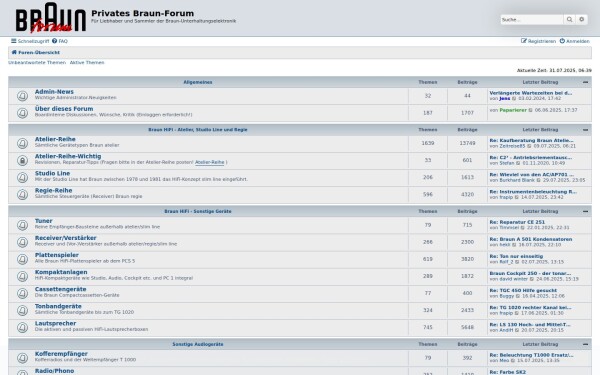Screen dimensions: 600x375
Task: Click status icon beside Lautsprecher
Action: tap(22, 328)
